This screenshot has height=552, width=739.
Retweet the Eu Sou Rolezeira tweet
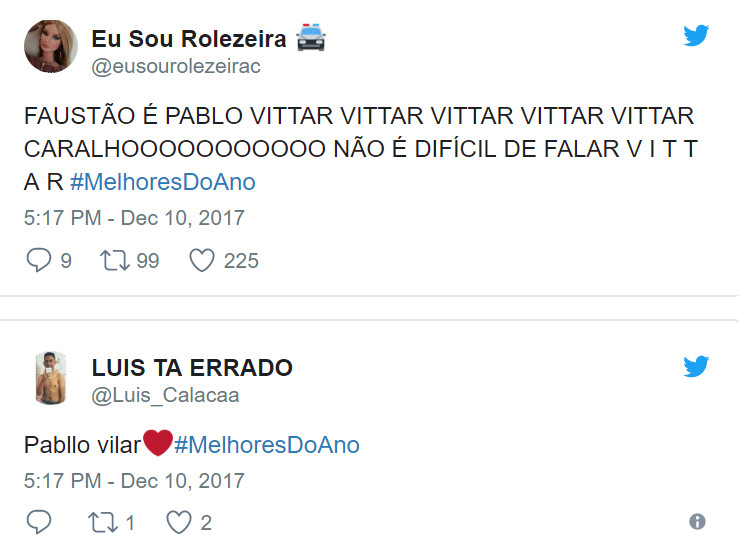tap(115, 260)
